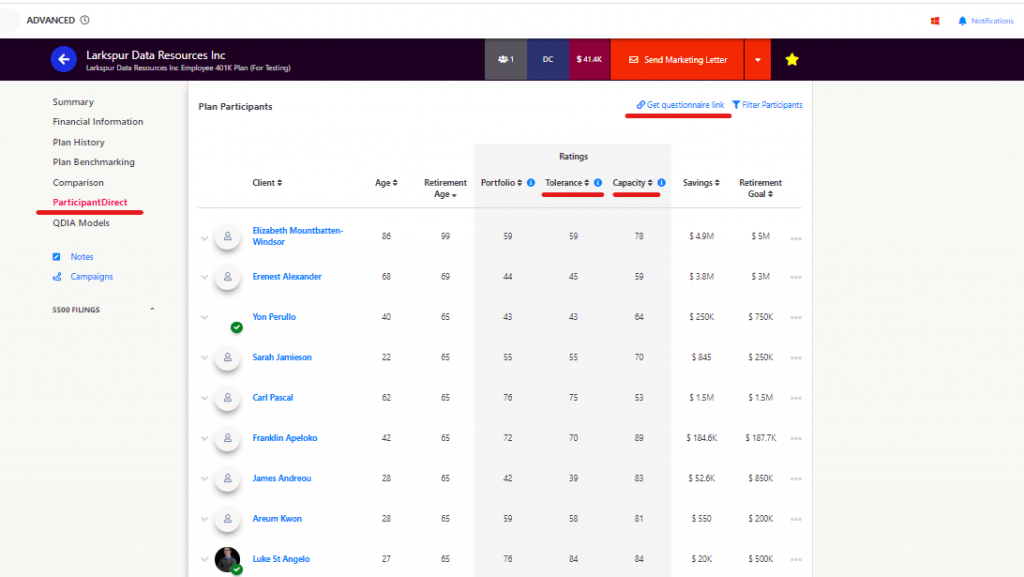1024x577 pixels.
Task: Click Get questionnaire link
Action: click(680, 105)
